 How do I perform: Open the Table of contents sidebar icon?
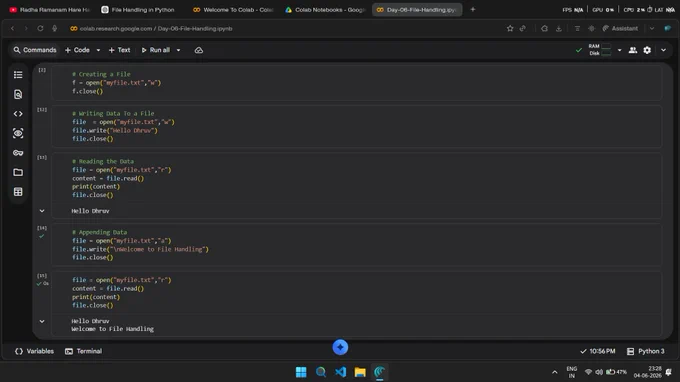point(18,75)
